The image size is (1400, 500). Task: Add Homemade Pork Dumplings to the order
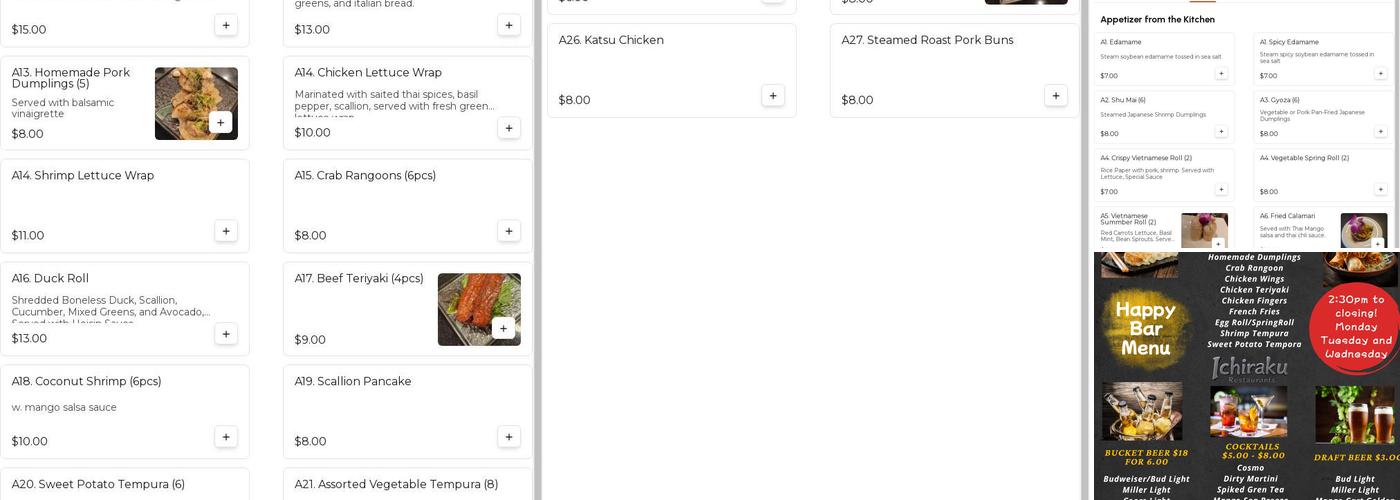[x=220, y=122]
